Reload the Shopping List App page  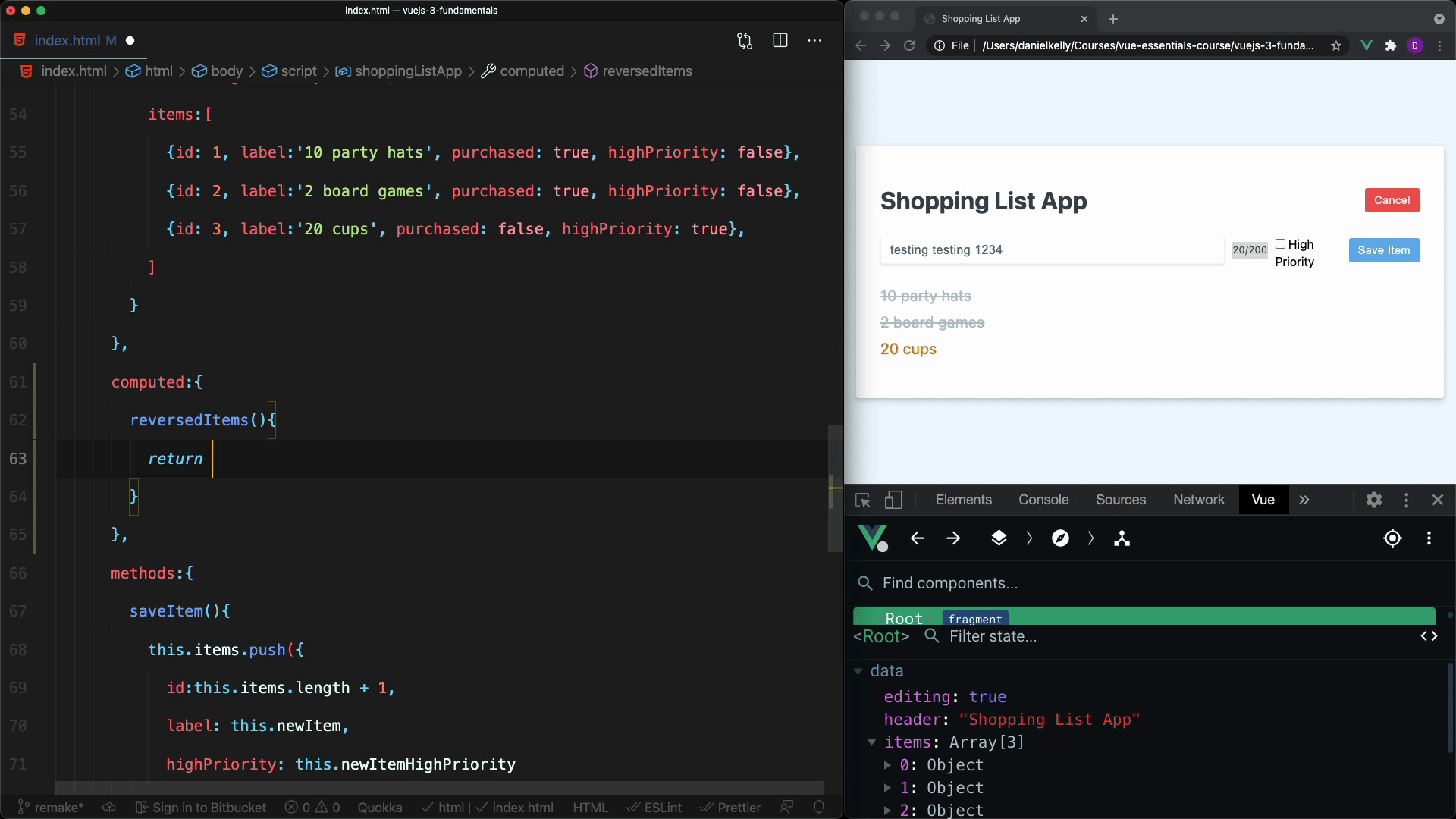pos(909,45)
